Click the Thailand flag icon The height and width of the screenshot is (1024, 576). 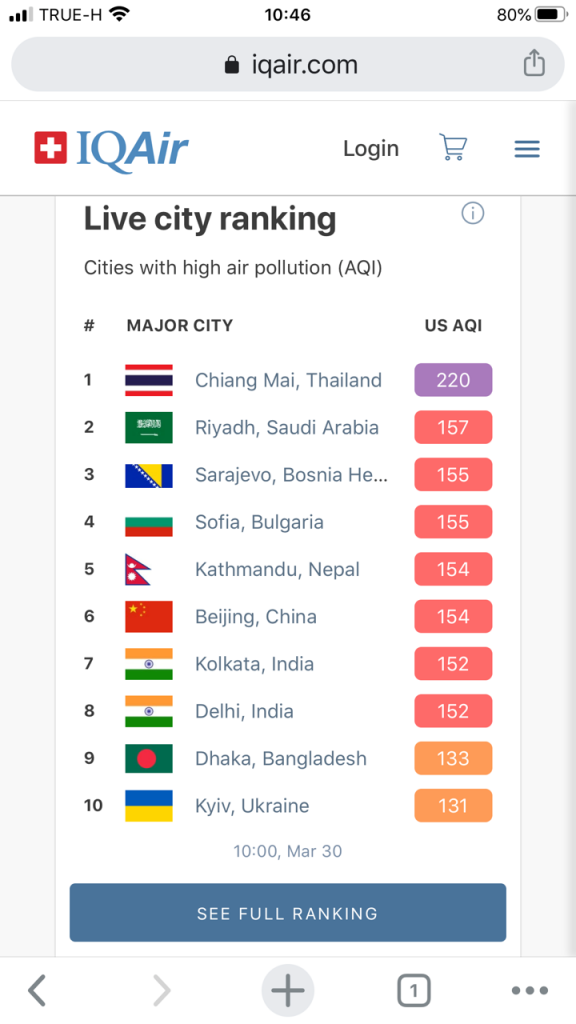[149, 380]
